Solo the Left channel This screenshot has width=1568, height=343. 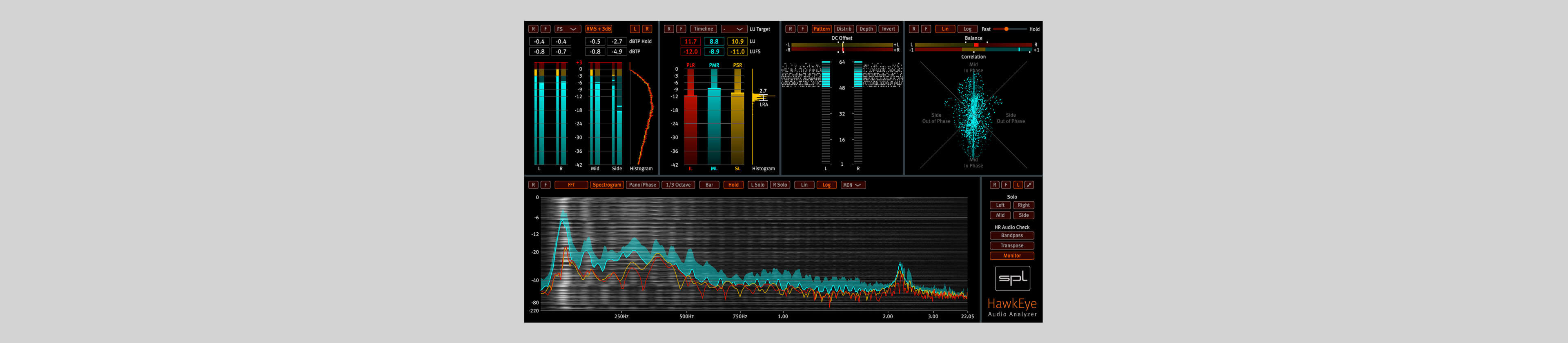(x=1000, y=205)
